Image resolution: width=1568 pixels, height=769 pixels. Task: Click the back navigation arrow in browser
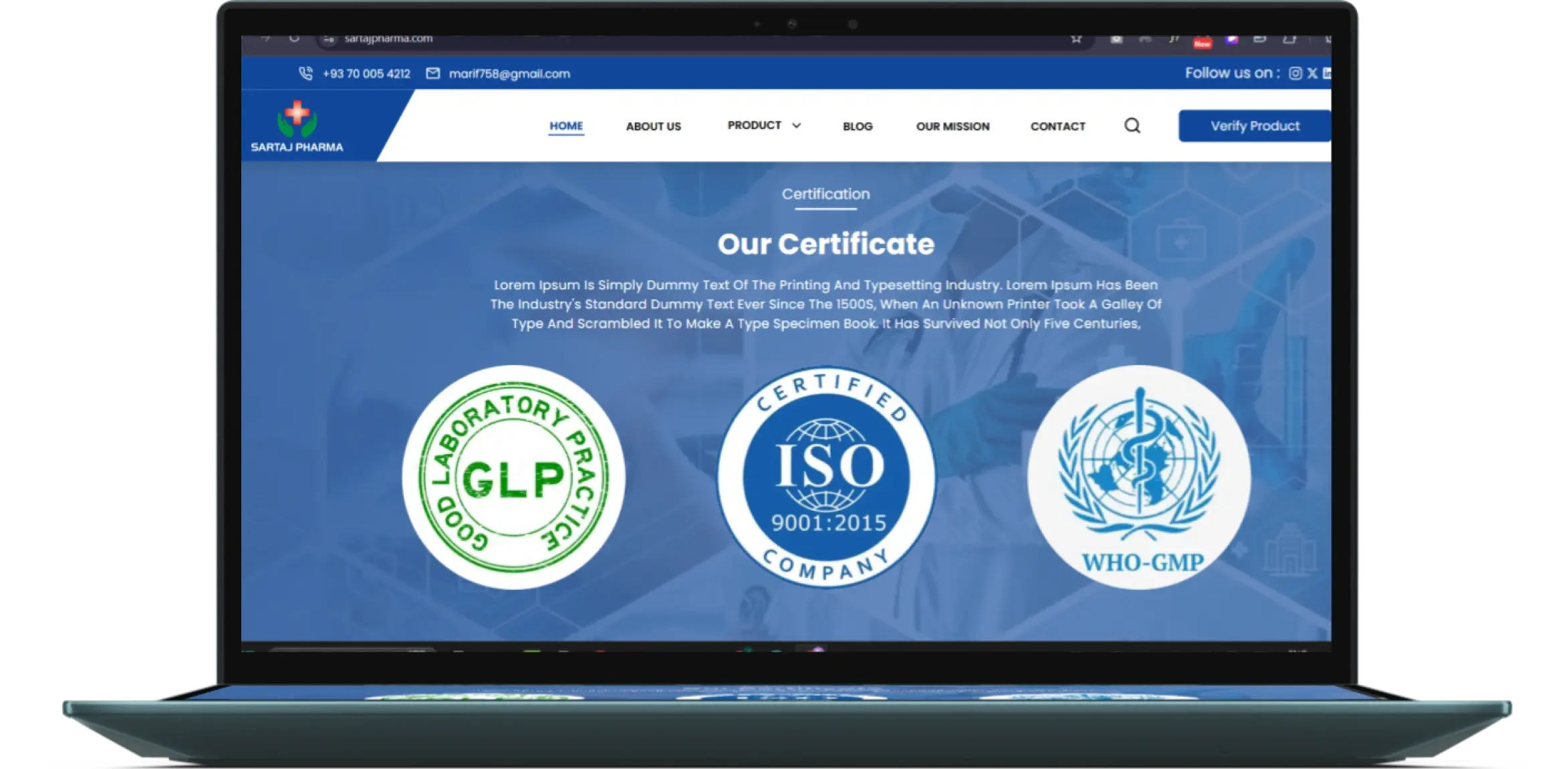click(x=267, y=38)
